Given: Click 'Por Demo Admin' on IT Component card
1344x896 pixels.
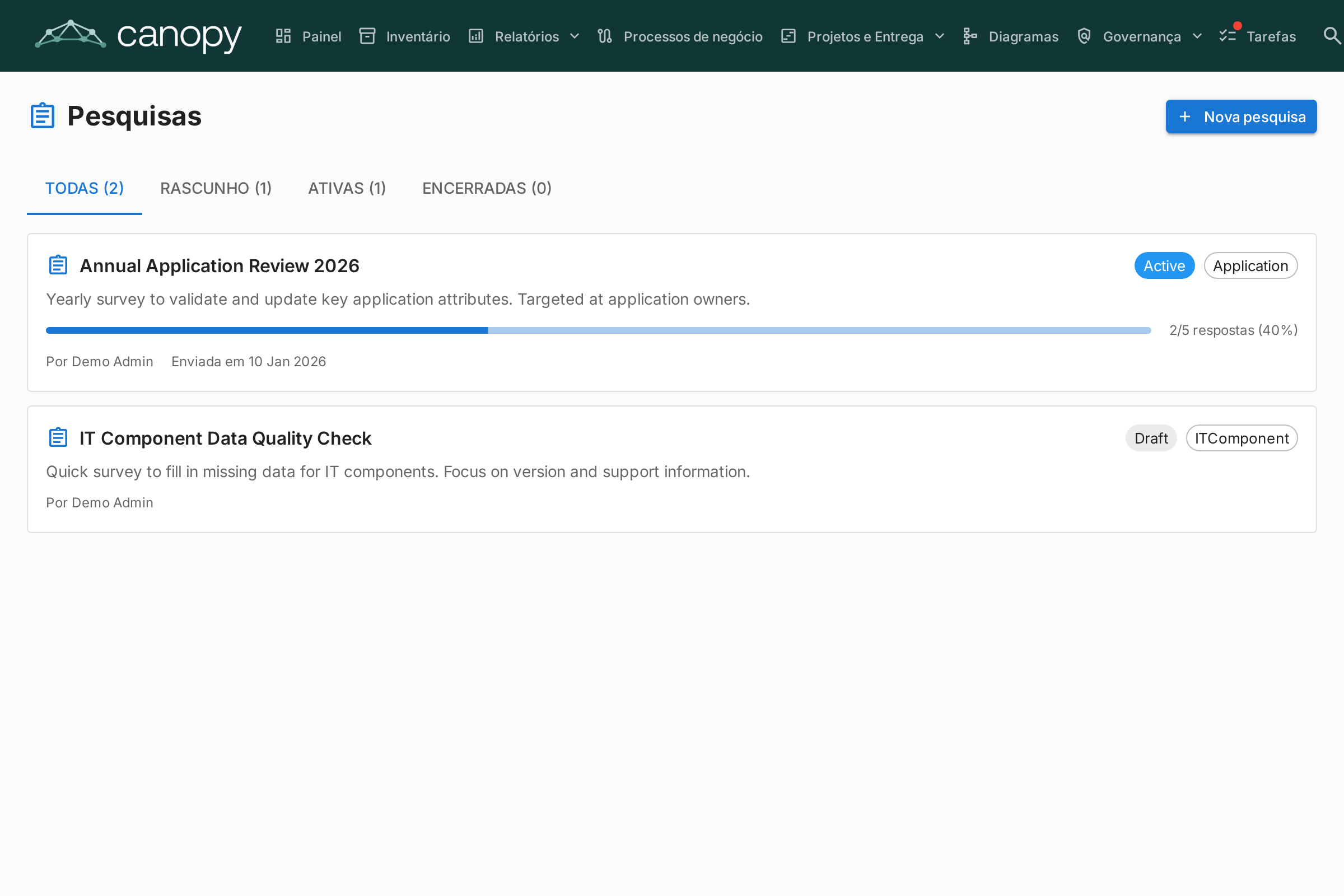Looking at the screenshot, I should click(100, 503).
